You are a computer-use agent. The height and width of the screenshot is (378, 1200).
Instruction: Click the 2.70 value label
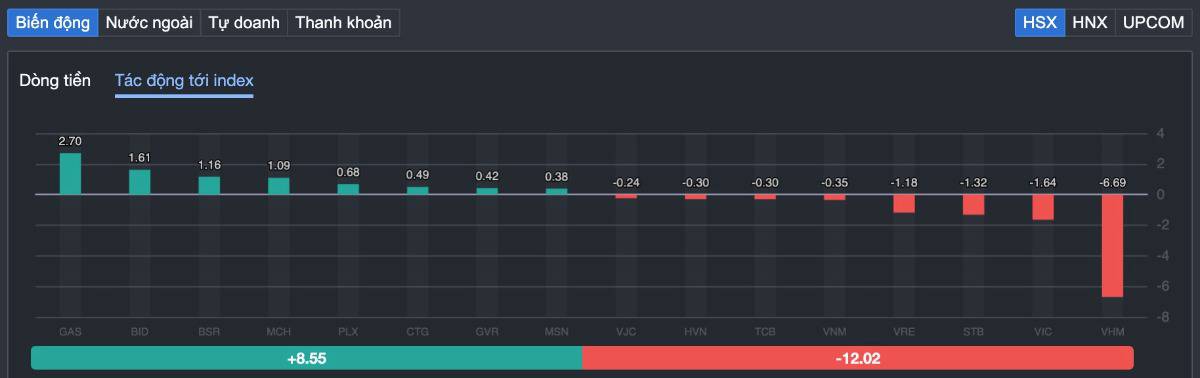click(x=70, y=142)
